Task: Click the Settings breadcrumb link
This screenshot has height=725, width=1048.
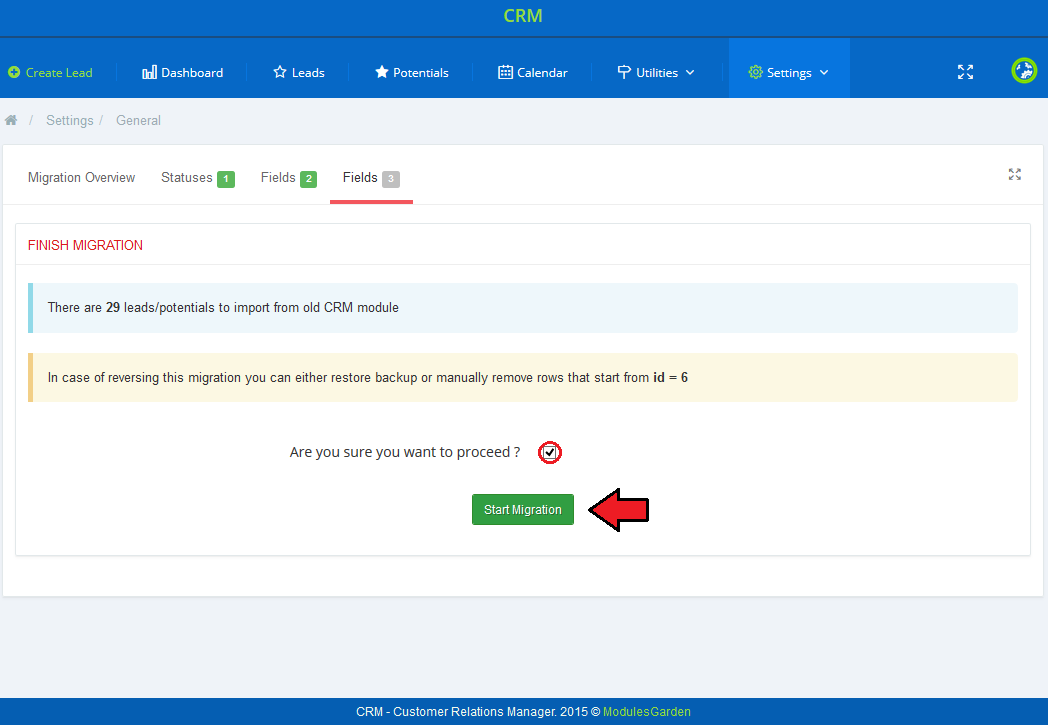Action: (70, 120)
